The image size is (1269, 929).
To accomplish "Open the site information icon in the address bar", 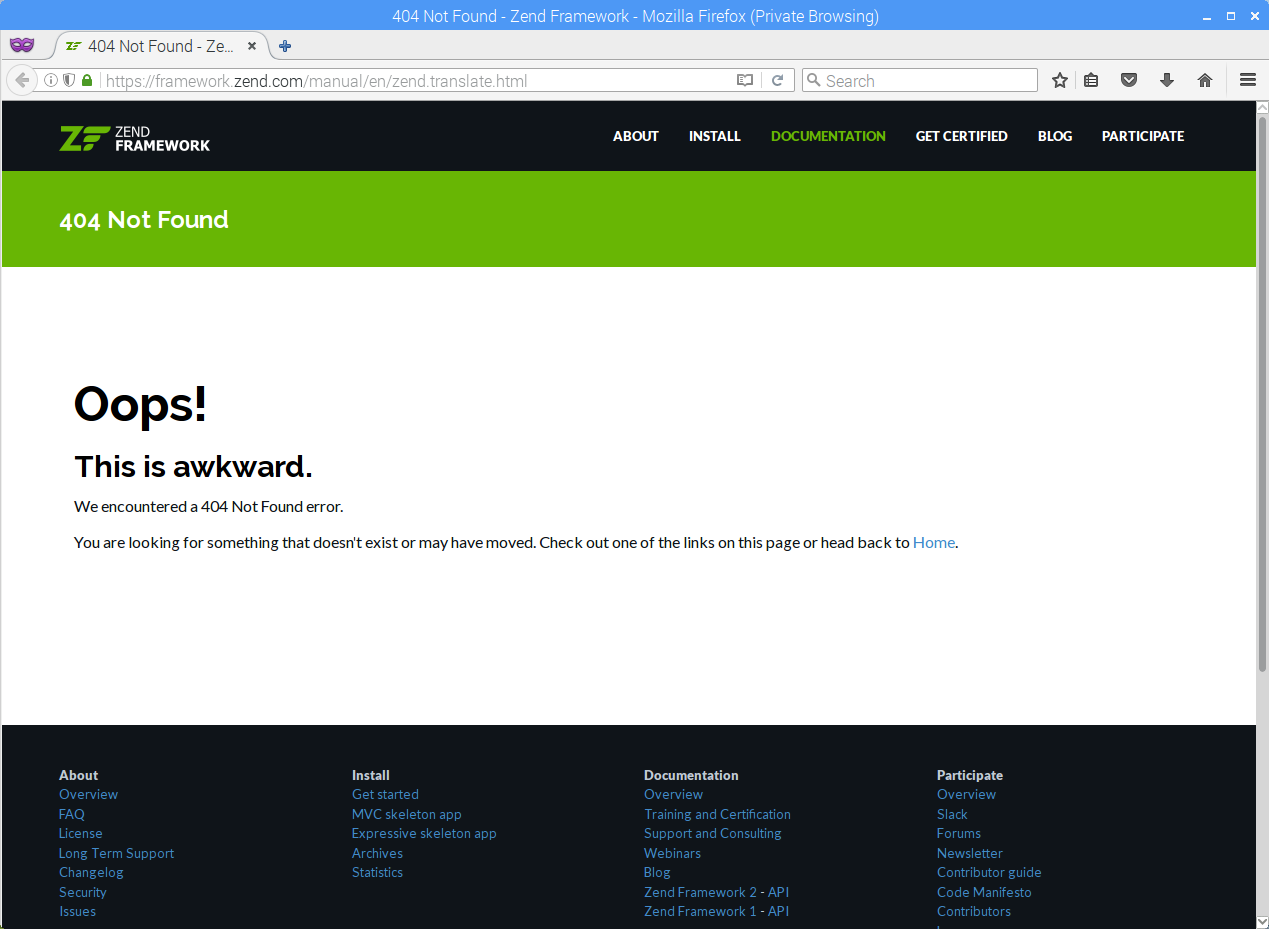I will click(50, 80).
